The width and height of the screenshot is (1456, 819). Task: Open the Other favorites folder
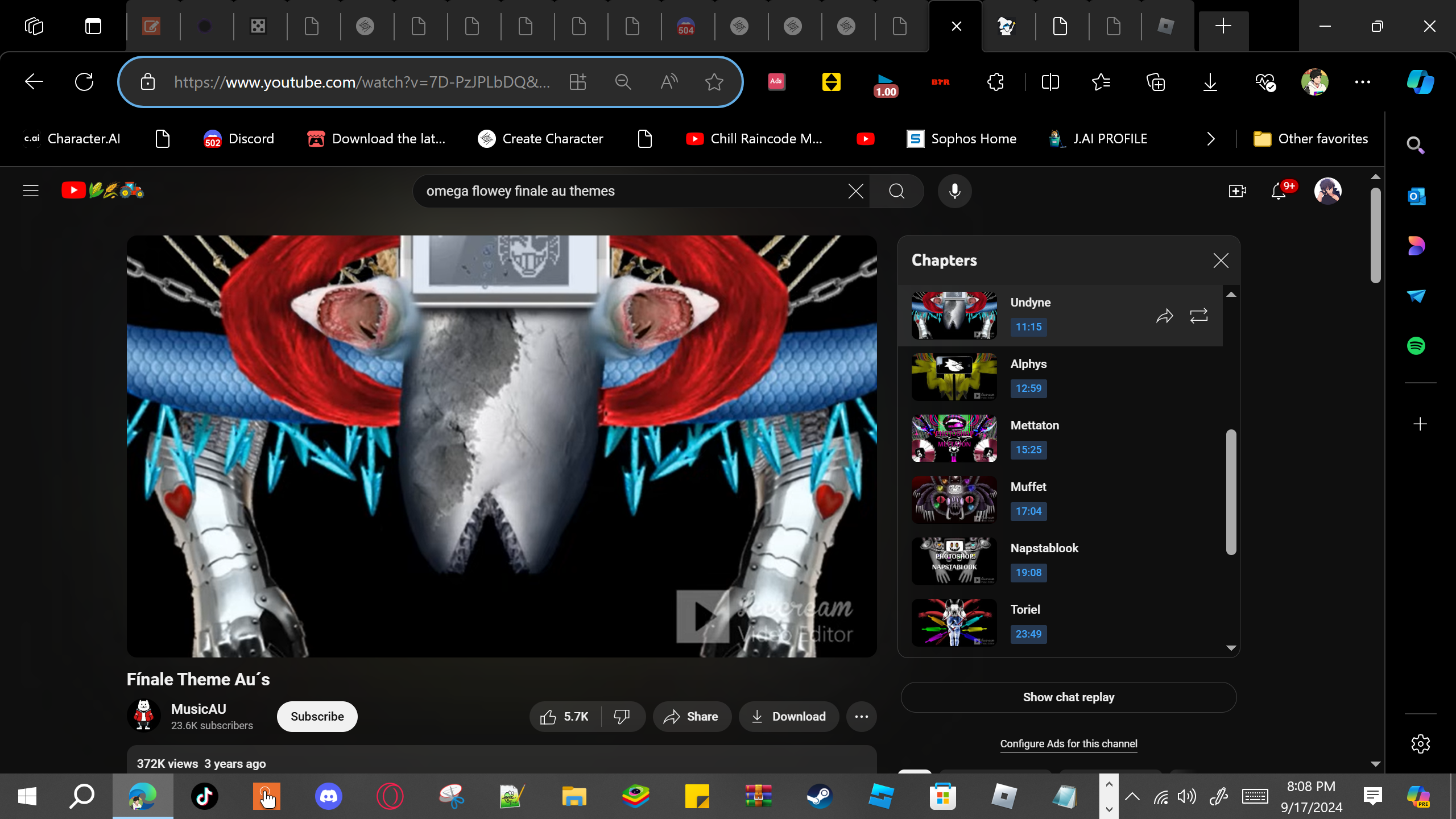click(x=1311, y=139)
